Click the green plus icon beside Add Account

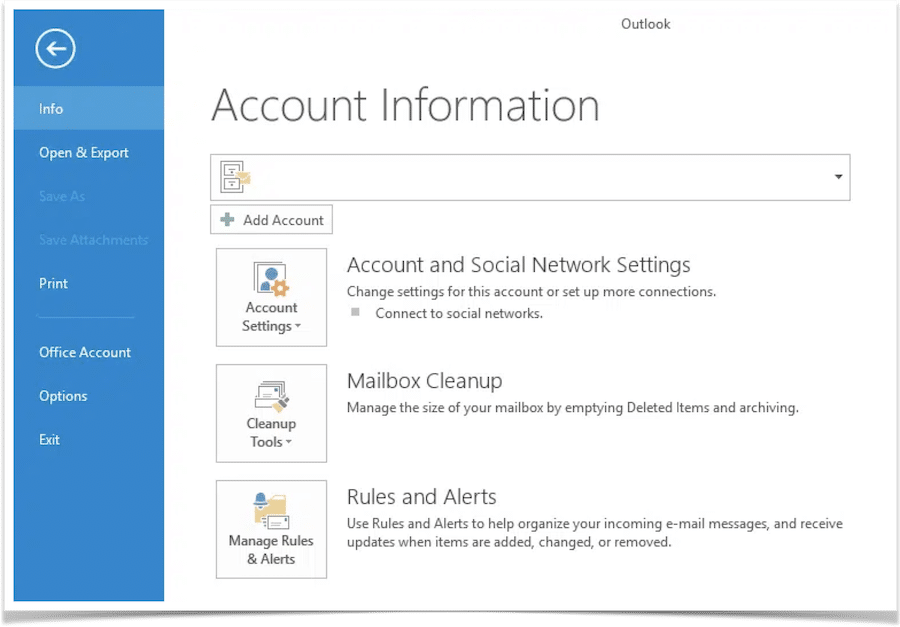tap(228, 220)
